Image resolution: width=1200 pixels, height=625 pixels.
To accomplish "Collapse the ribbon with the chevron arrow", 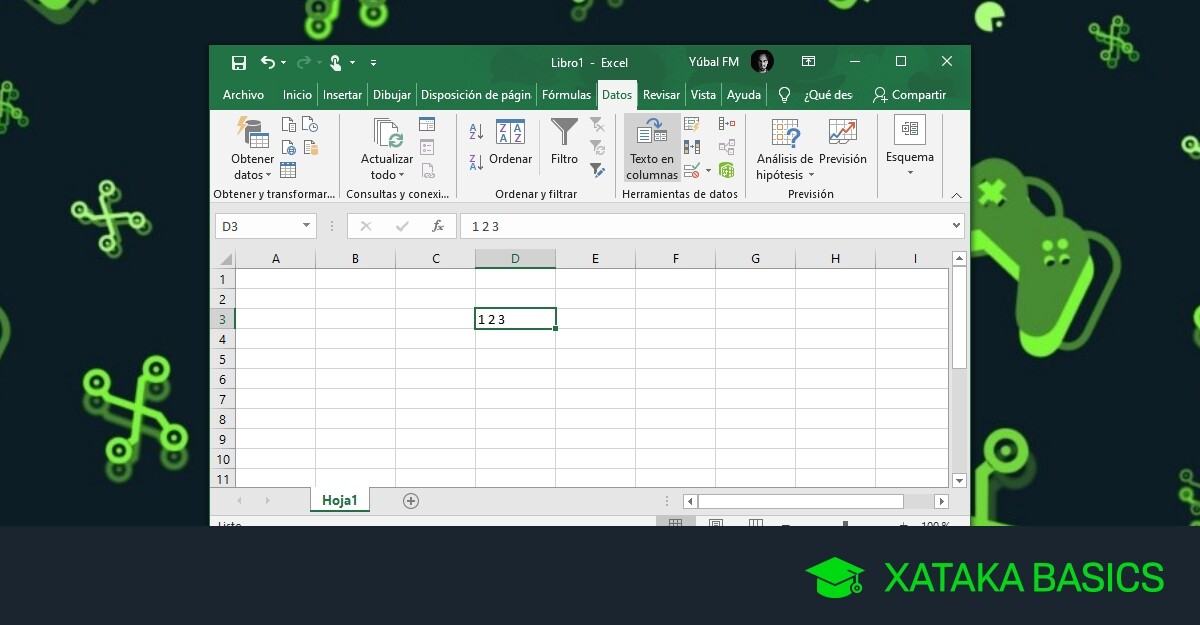I will pyautogui.click(x=955, y=195).
